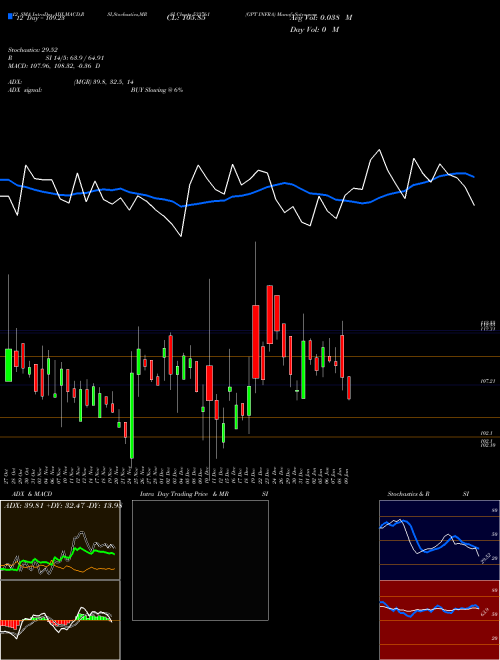Click the 'Avg Vol: 0.038 M' readout
500x660 pixels.
[322, 18]
